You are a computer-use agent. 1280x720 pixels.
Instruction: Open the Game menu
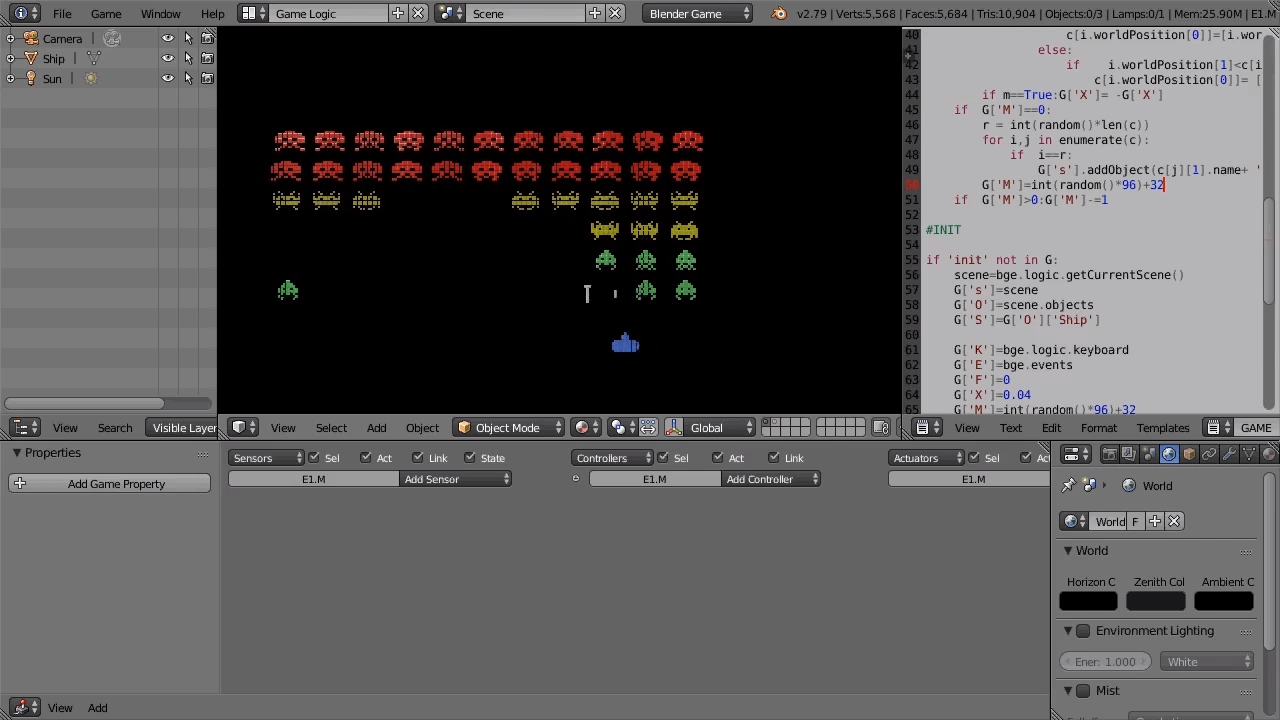click(x=106, y=13)
